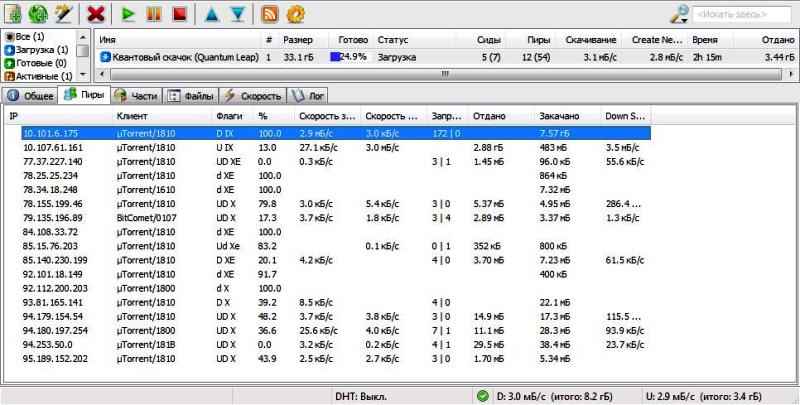
Task: Open the Файлы tab
Action: click(x=191, y=95)
